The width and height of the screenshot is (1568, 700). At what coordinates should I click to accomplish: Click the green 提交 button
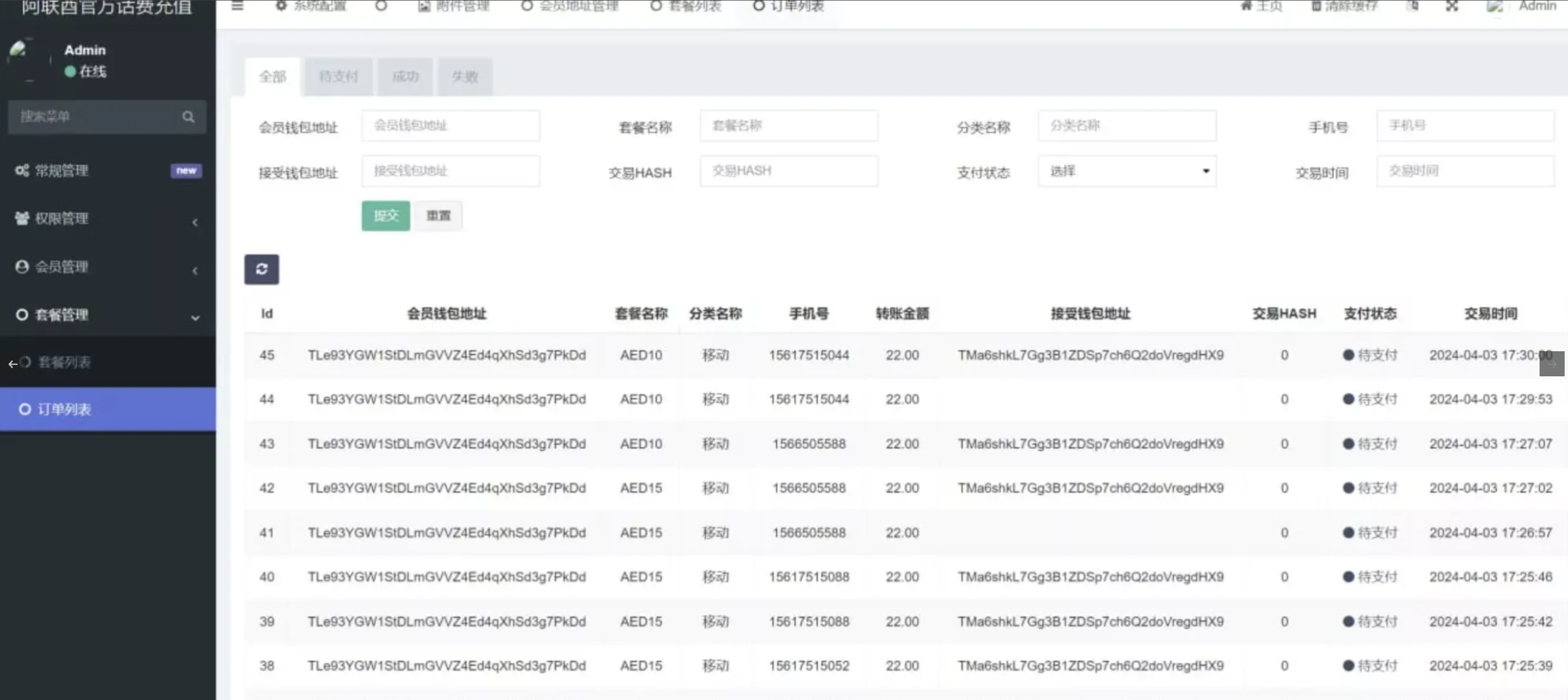(386, 216)
